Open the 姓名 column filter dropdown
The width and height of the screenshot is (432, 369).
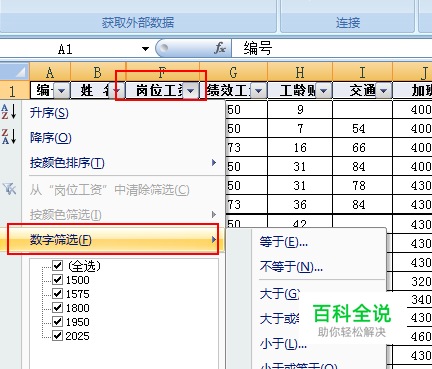pos(117,90)
